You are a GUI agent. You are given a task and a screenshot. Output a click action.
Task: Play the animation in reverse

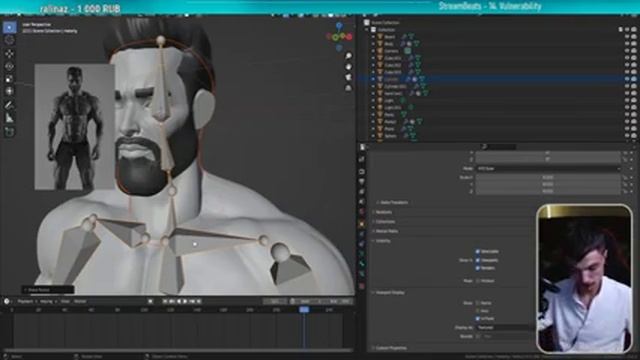(x=178, y=301)
